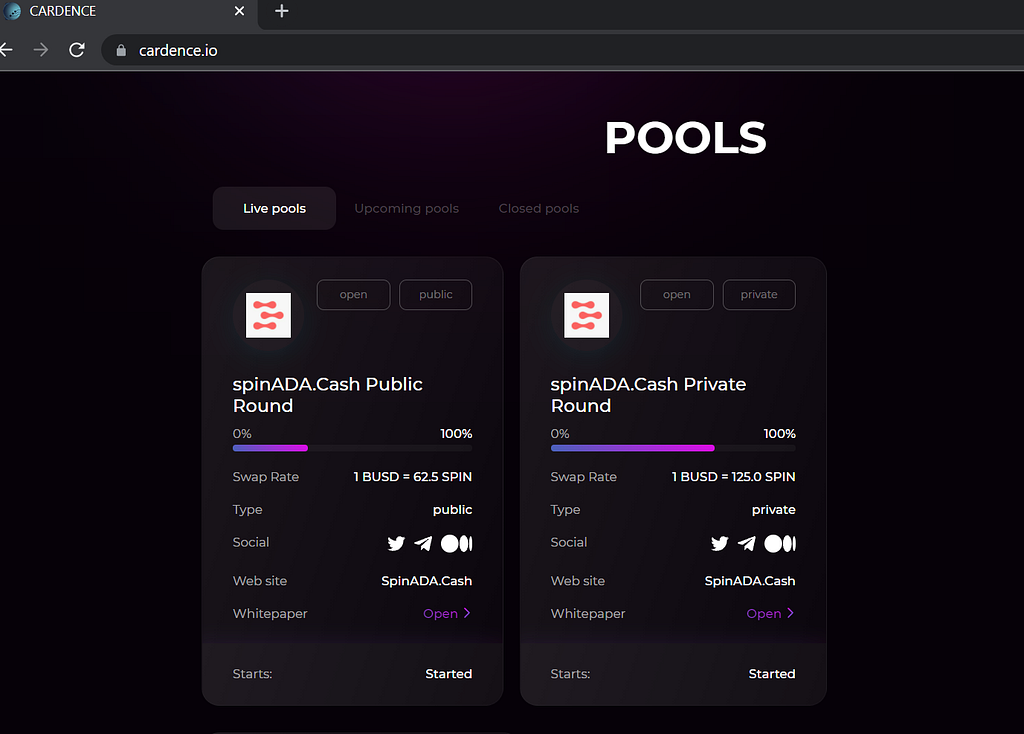Open Whitepaper in Public Round card
The image size is (1024, 734).
click(x=447, y=613)
